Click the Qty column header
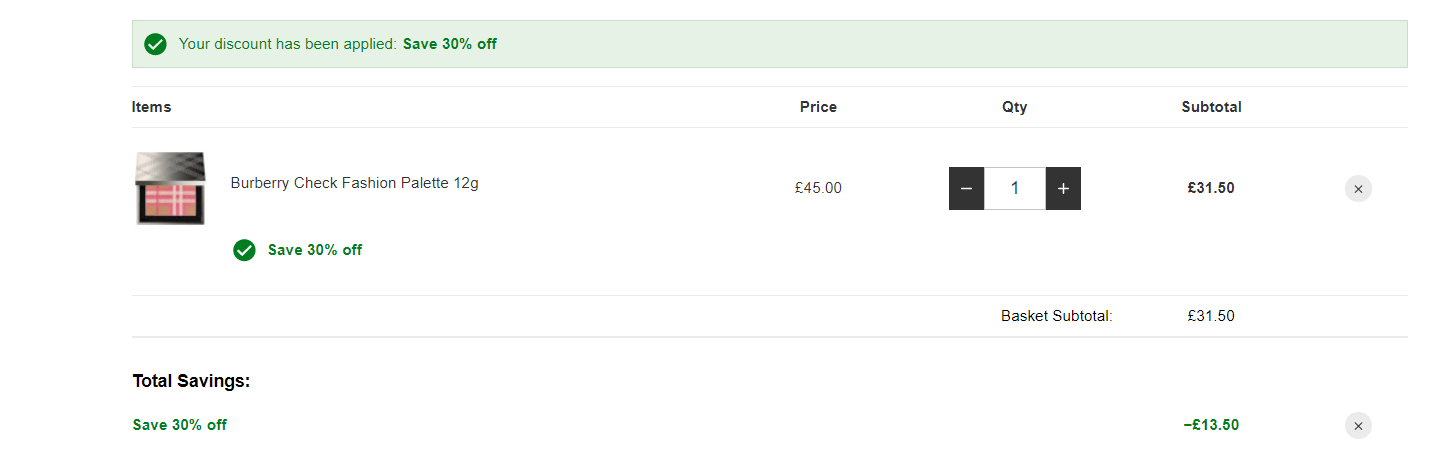Image resolution: width=1450 pixels, height=461 pixels. pos(1014,107)
